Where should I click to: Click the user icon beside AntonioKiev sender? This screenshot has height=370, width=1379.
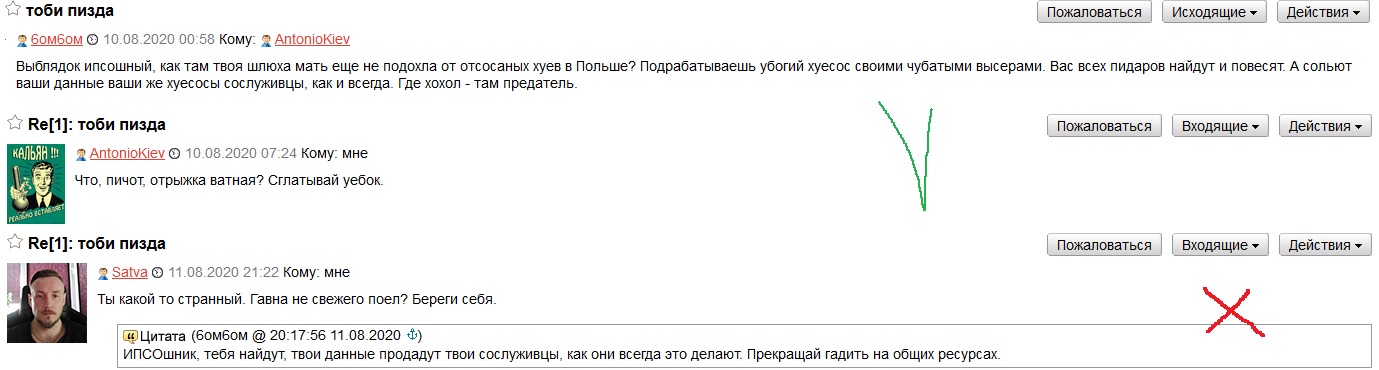82,154
